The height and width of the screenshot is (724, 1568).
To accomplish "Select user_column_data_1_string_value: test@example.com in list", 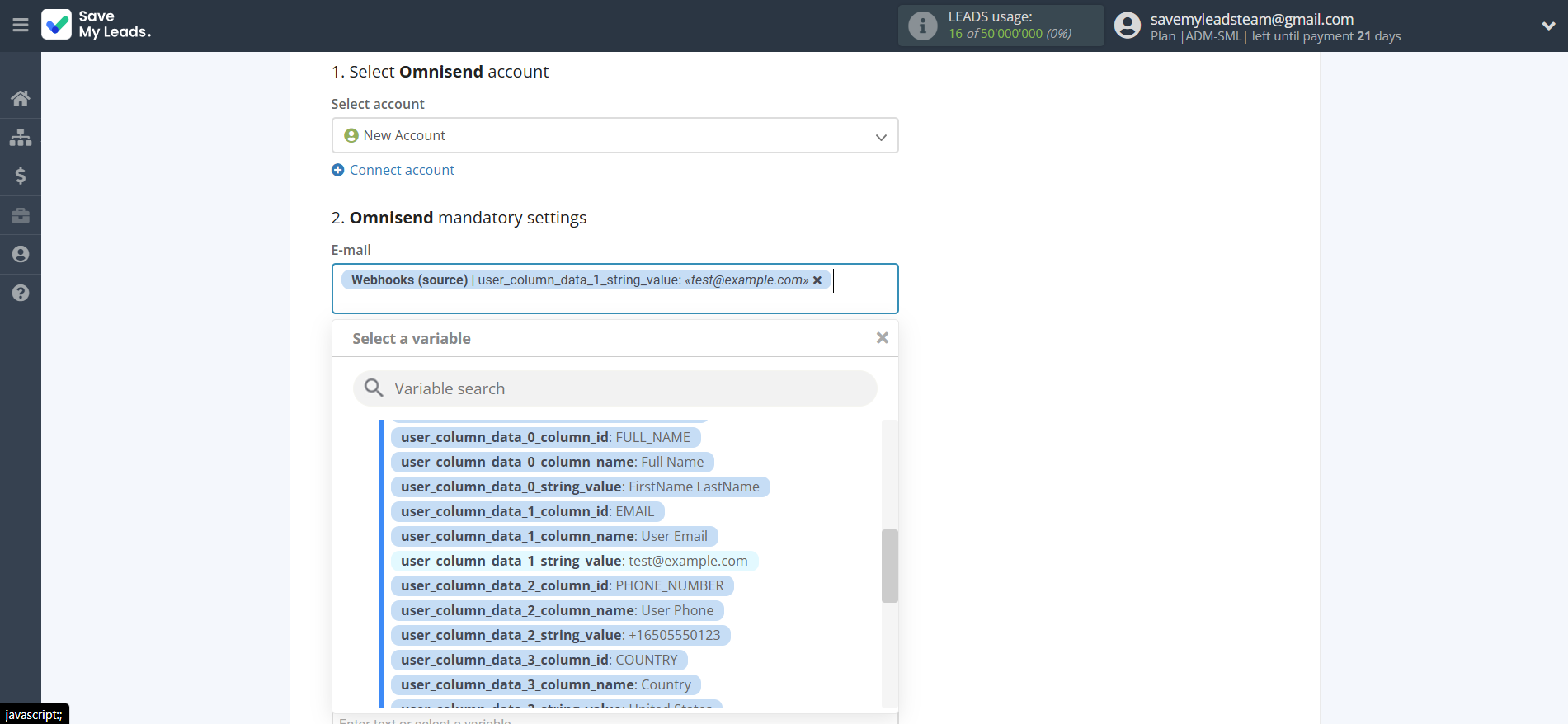I will [574, 561].
